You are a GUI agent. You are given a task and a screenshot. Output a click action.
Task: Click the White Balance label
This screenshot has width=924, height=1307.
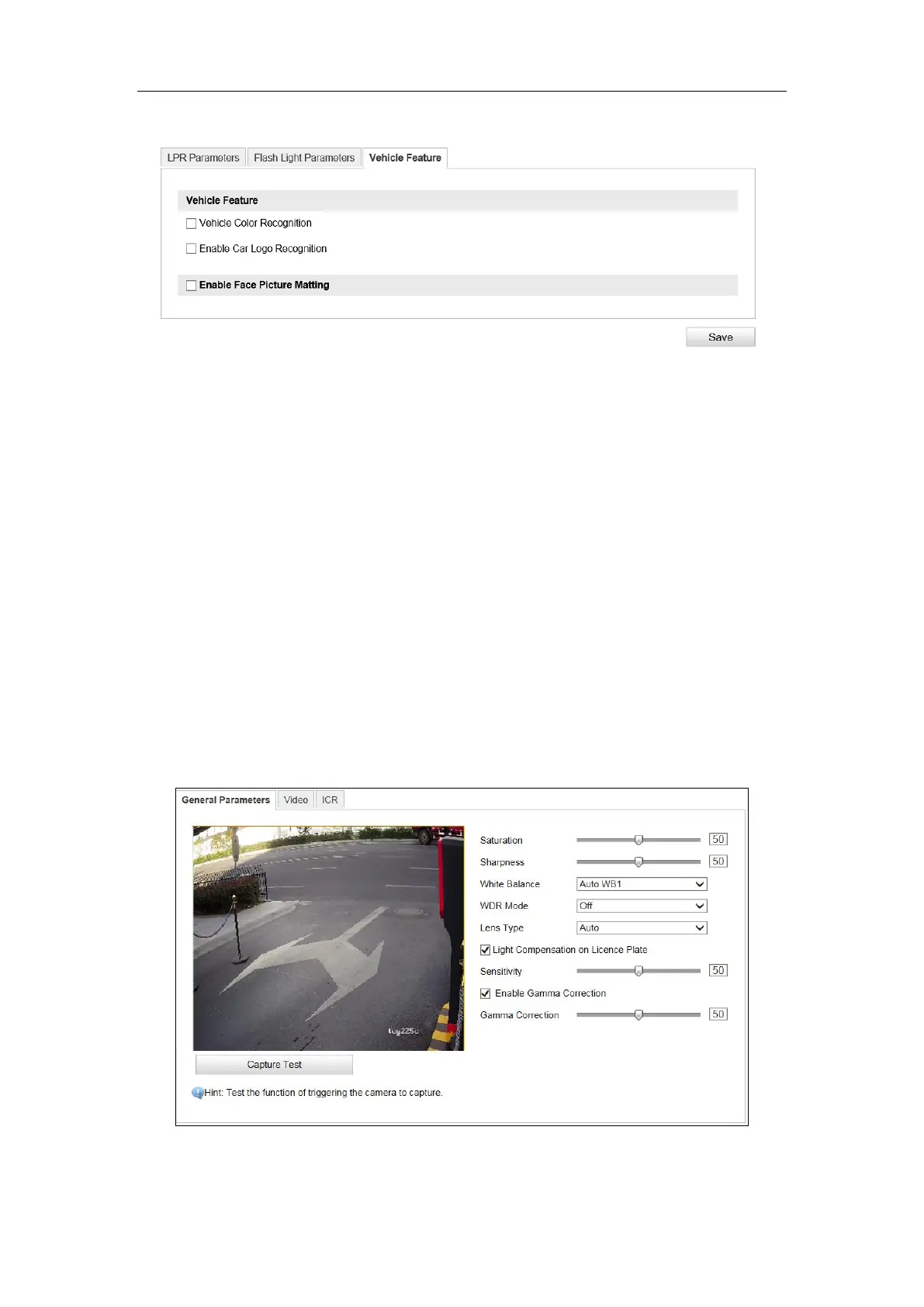pos(510,884)
